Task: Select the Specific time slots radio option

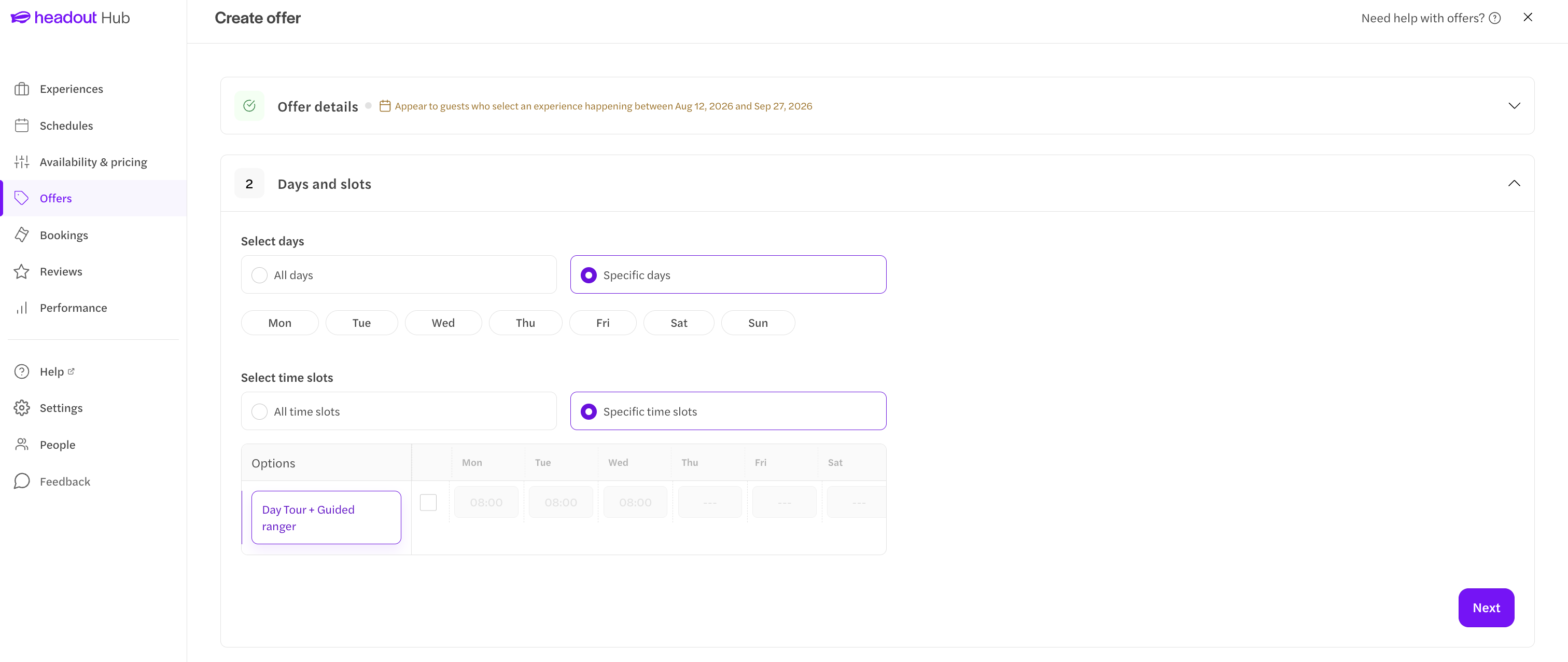Action: coord(728,411)
